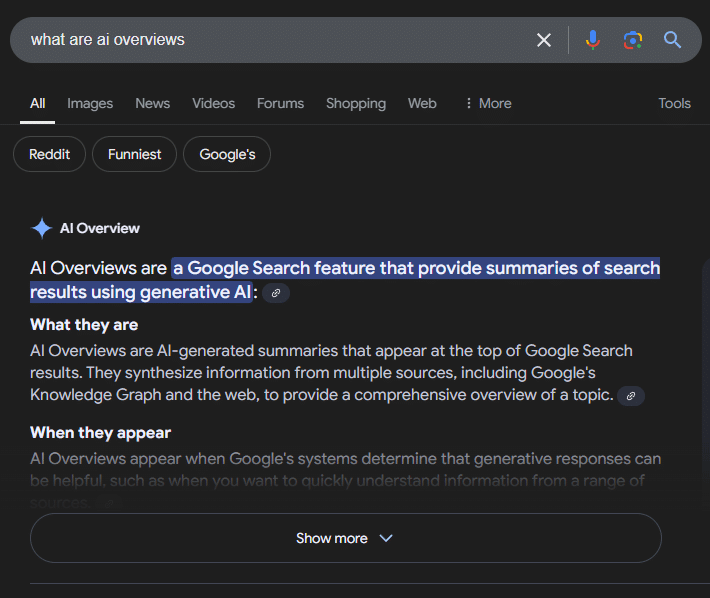Click the magnifying glass search icon

(x=672, y=40)
